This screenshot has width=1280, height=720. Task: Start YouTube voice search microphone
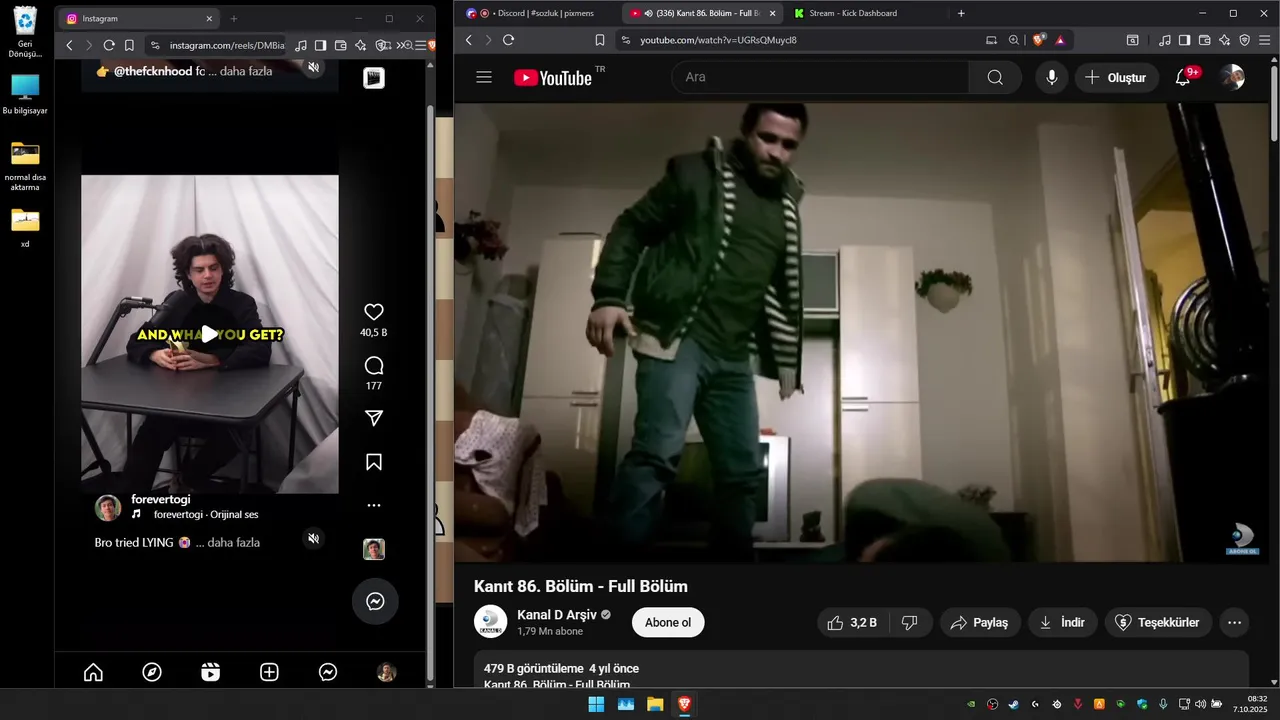click(x=1051, y=77)
